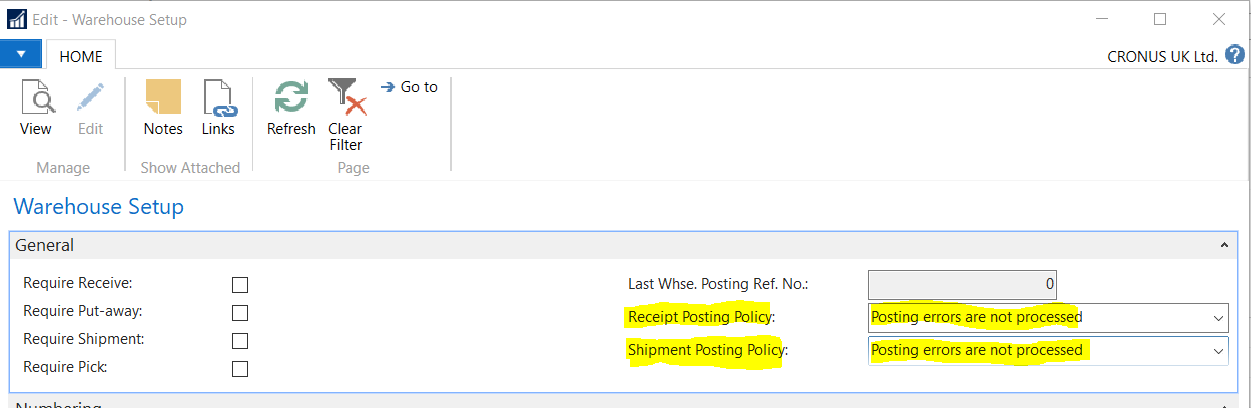Toggle the Require Pick checkbox
Screen dimensions: 1251x408
click(240, 368)
